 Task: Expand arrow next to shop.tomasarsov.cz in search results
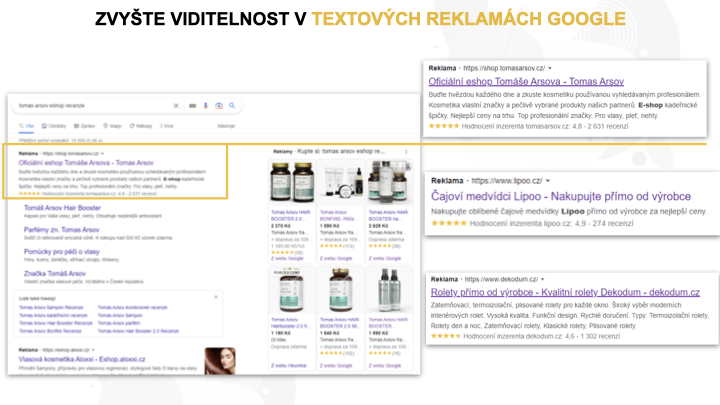point(102,153)
